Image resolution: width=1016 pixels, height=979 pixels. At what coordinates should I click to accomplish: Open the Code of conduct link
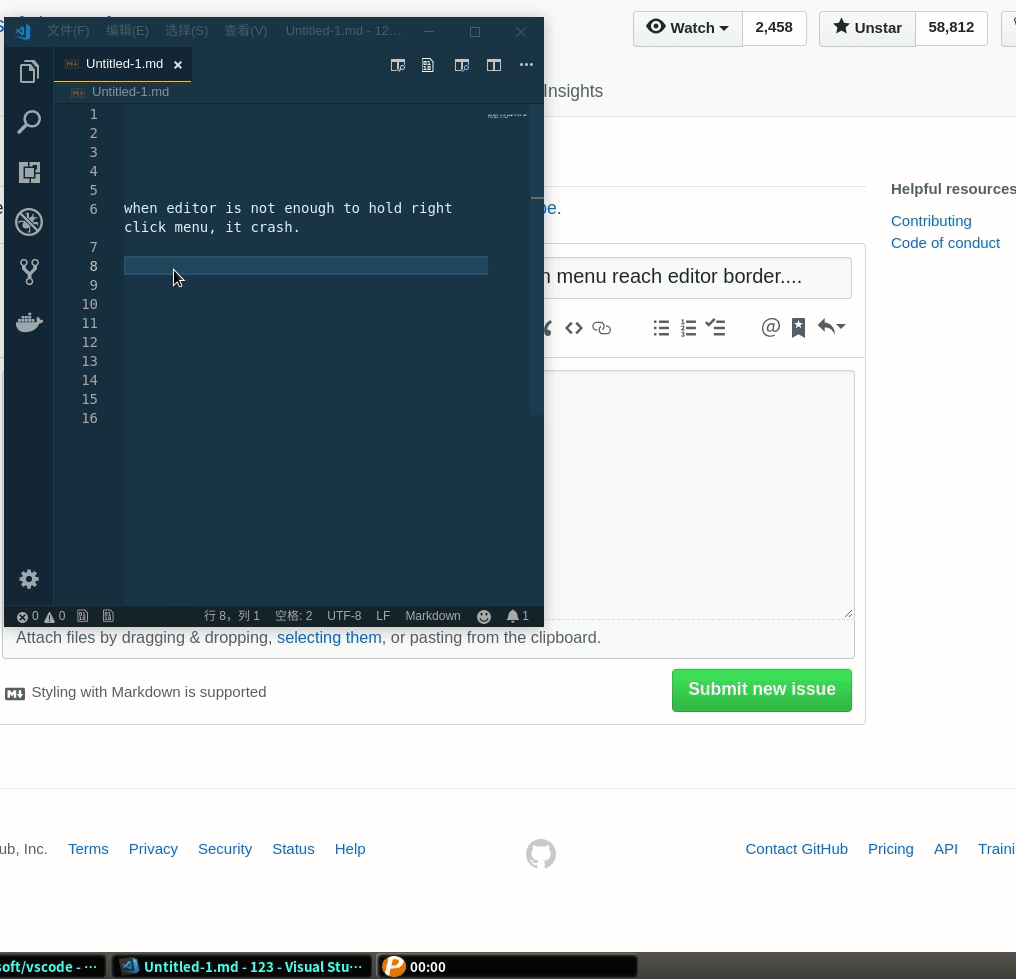coord(945,242)
